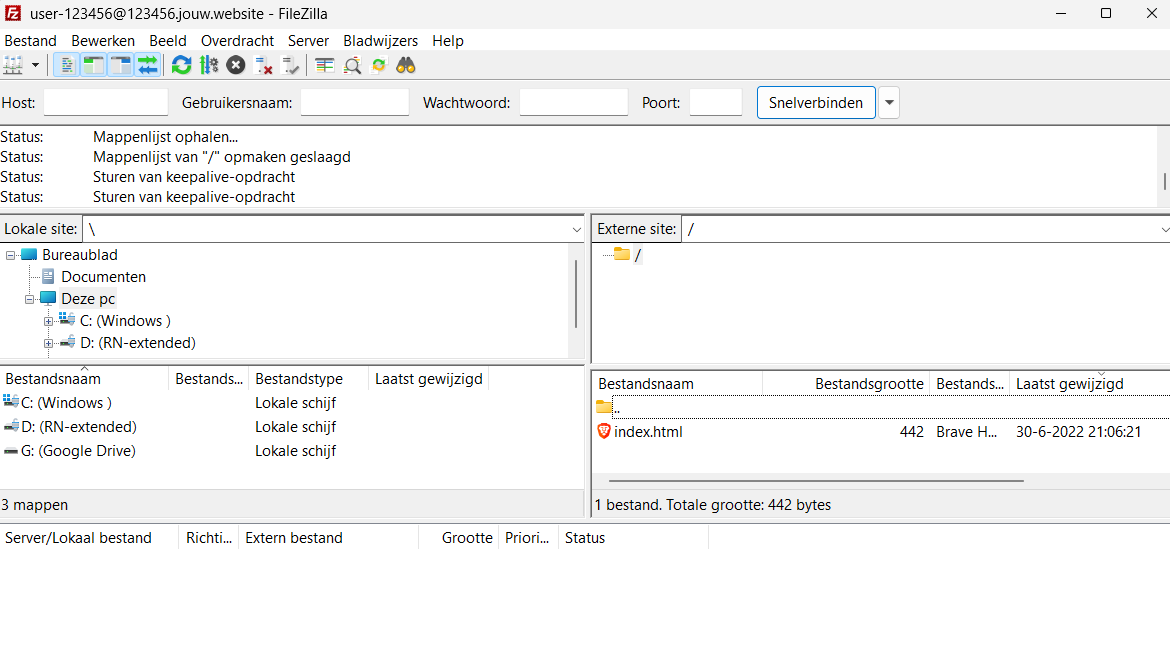
Task: Open the Snelverbinden history dropdown
Action: [x=889, y=103]
